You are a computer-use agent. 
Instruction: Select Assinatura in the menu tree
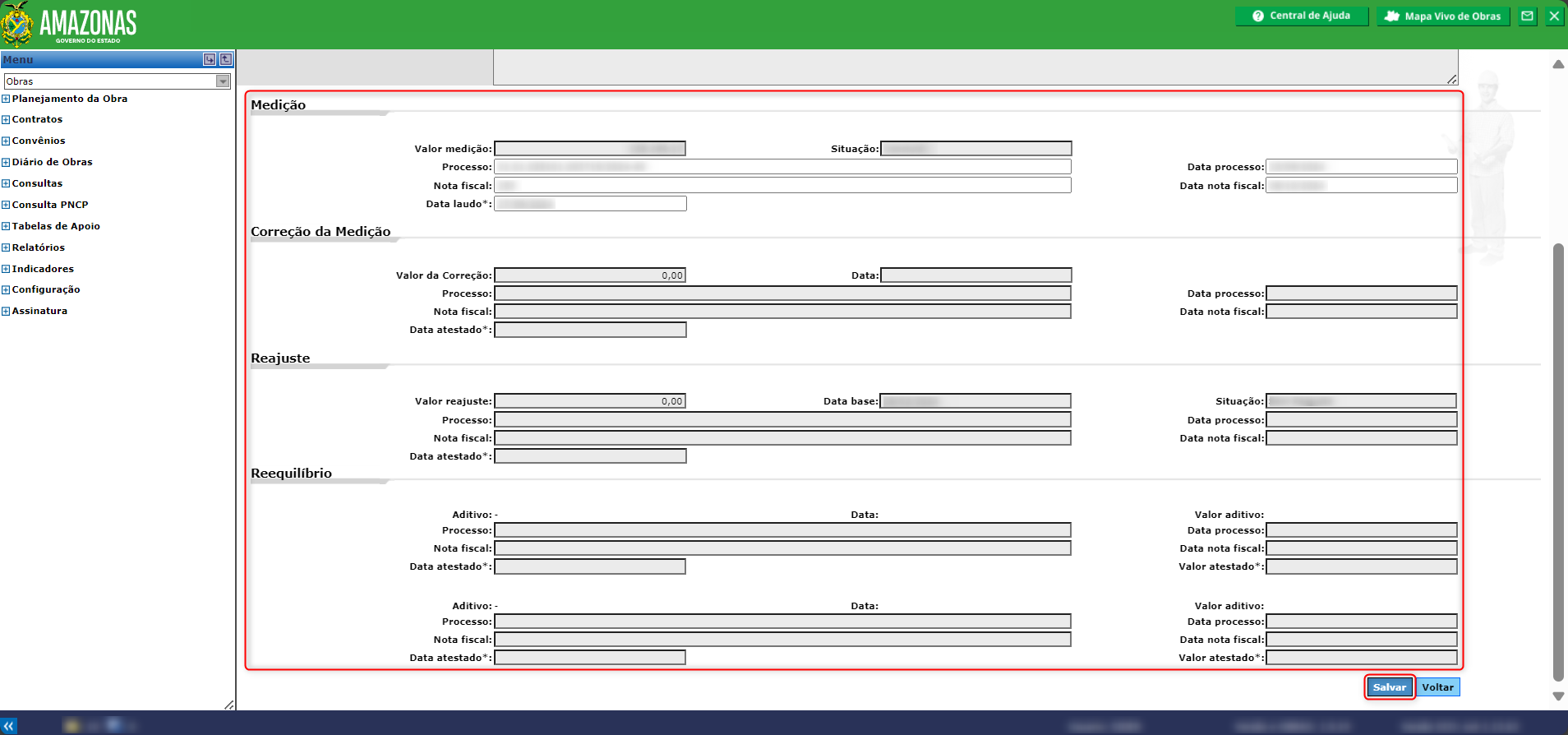point(39,311)
